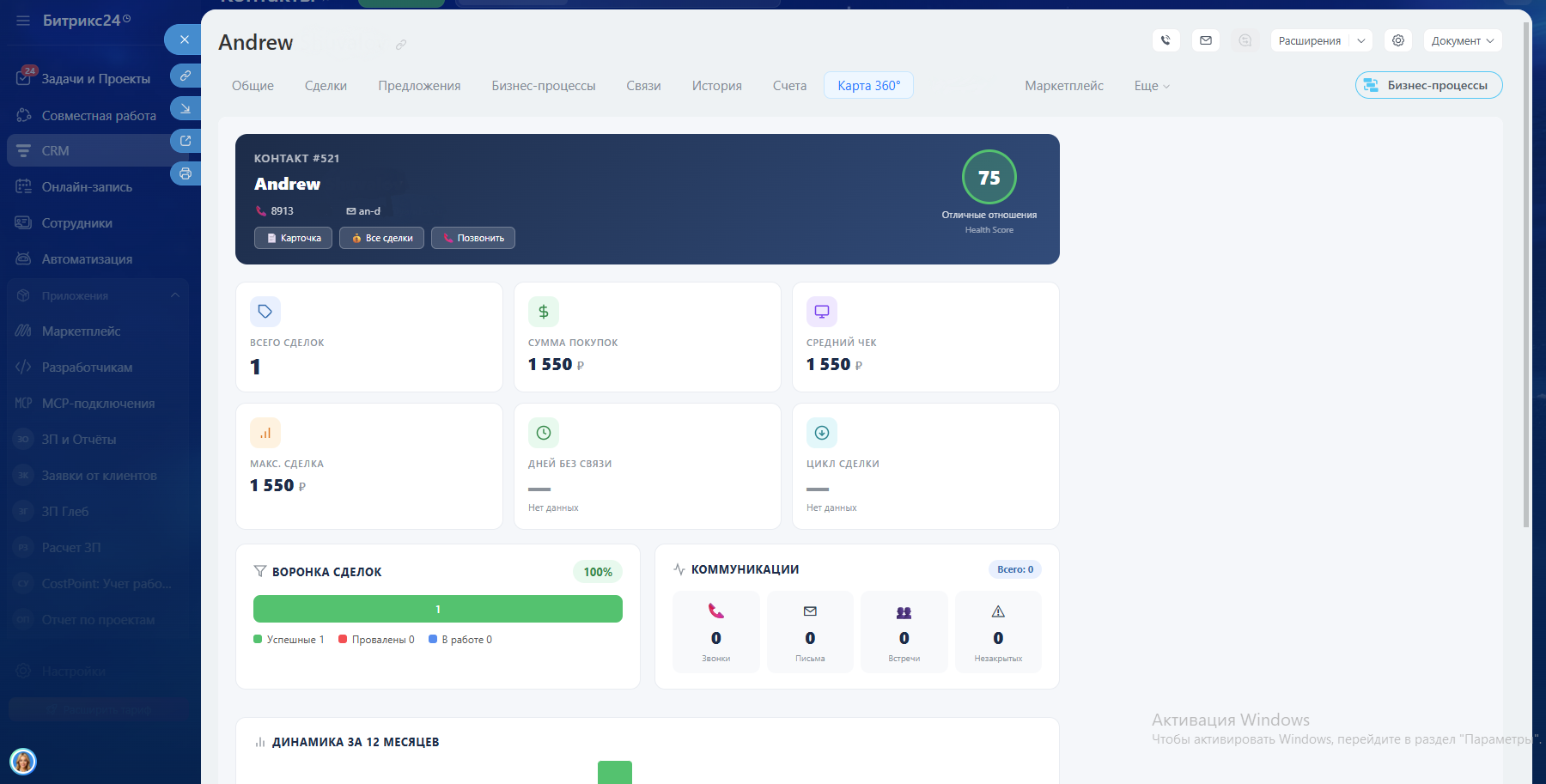This screenshot has width=1546, height=784.
Task: Click the green Успешные 1 legend swatch
Action: (x=258, y=639)
